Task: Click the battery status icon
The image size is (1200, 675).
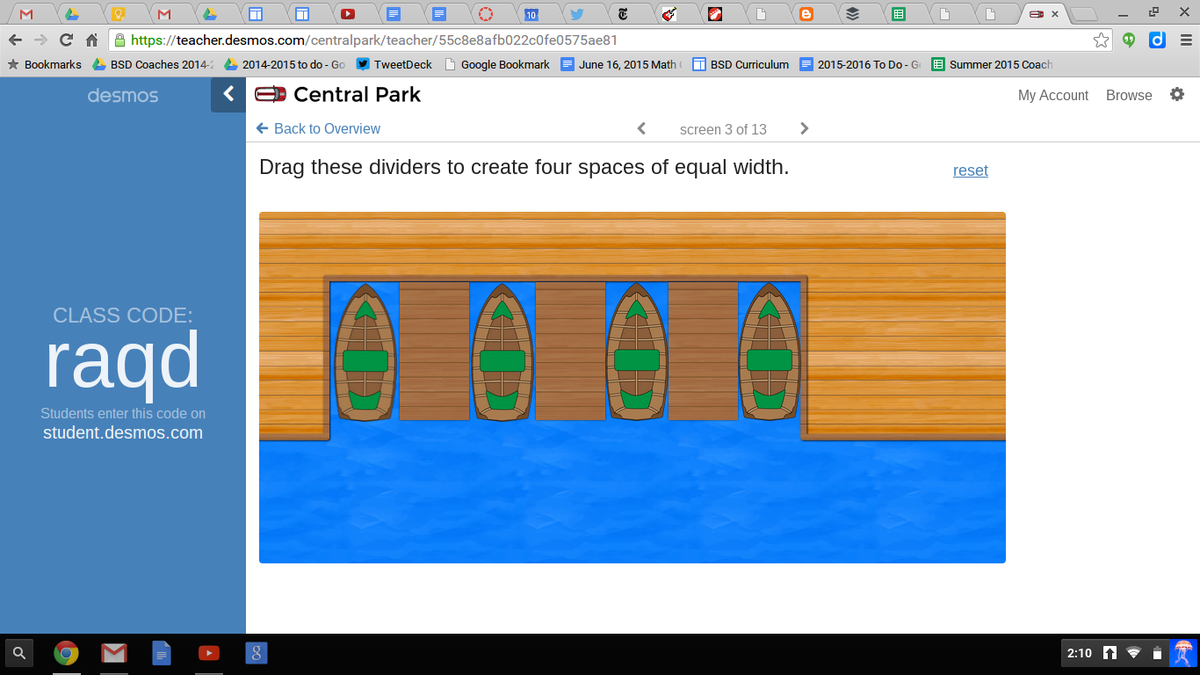Action: [1156, 653]
